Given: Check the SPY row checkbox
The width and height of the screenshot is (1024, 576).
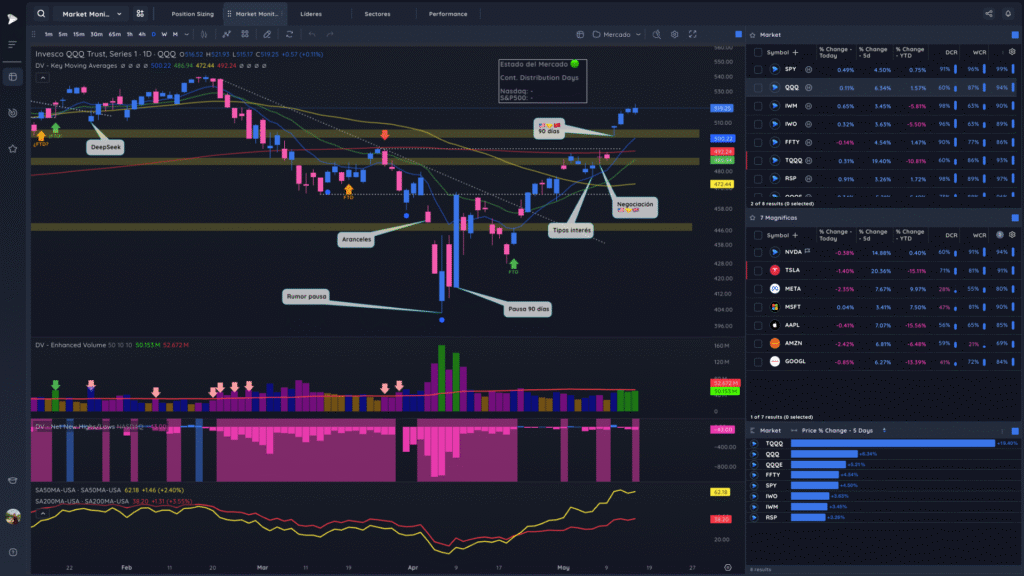Looking at the screenshot, I should tap(758, 69).
